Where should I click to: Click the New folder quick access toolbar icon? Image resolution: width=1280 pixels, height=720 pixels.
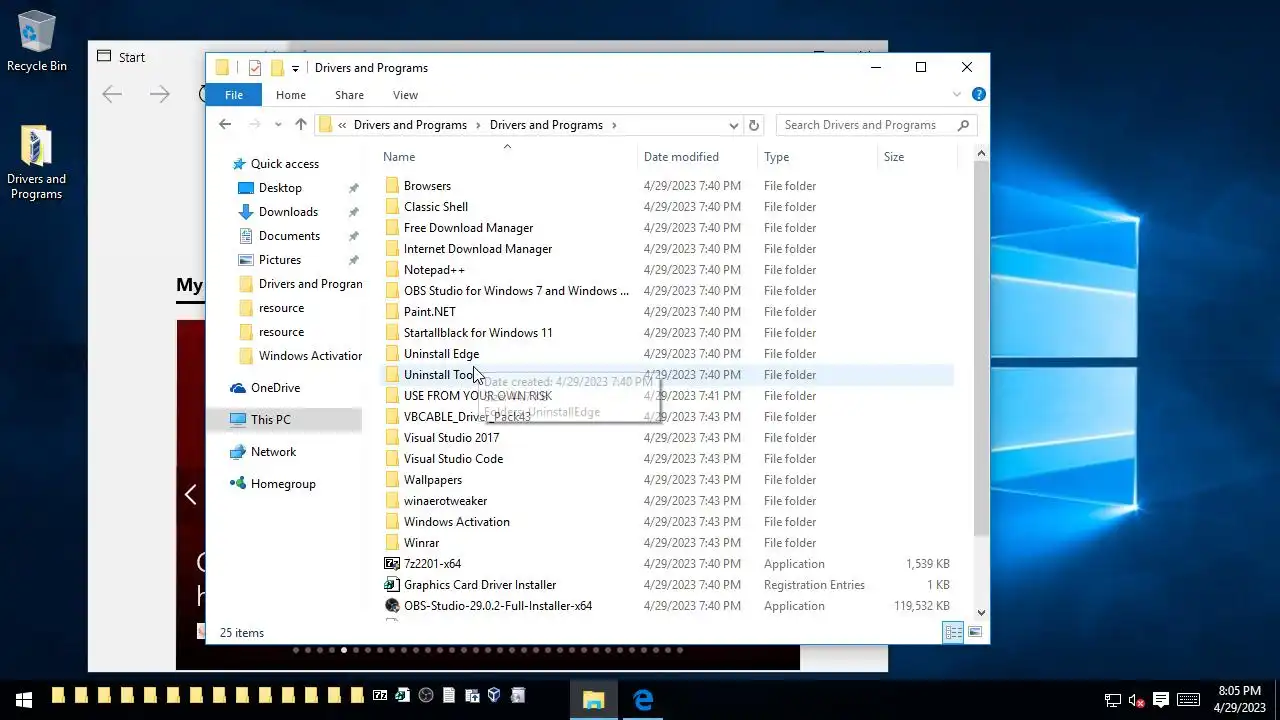[277, 68]
